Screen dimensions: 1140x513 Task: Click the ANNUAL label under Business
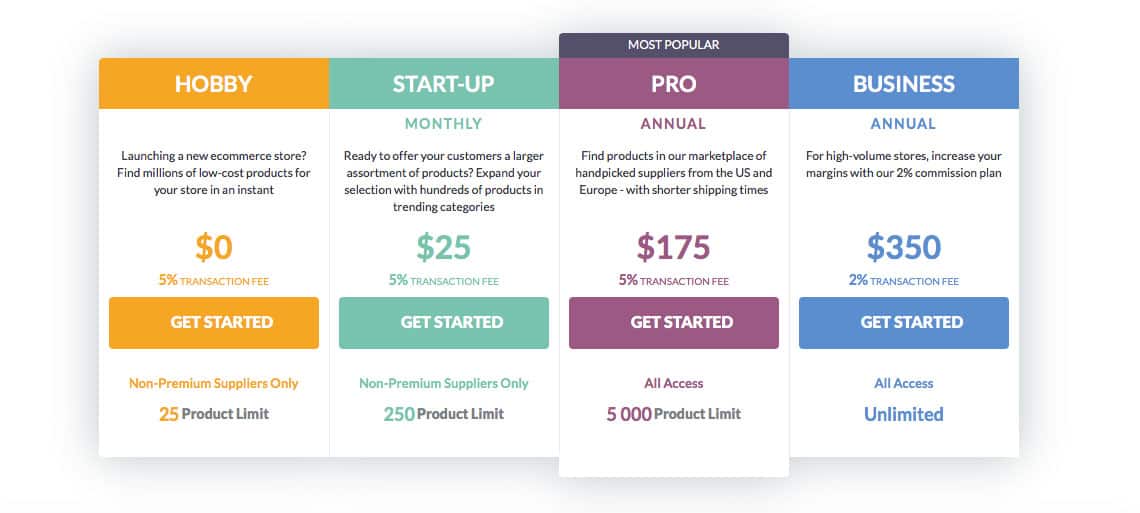tap(904, 124)
